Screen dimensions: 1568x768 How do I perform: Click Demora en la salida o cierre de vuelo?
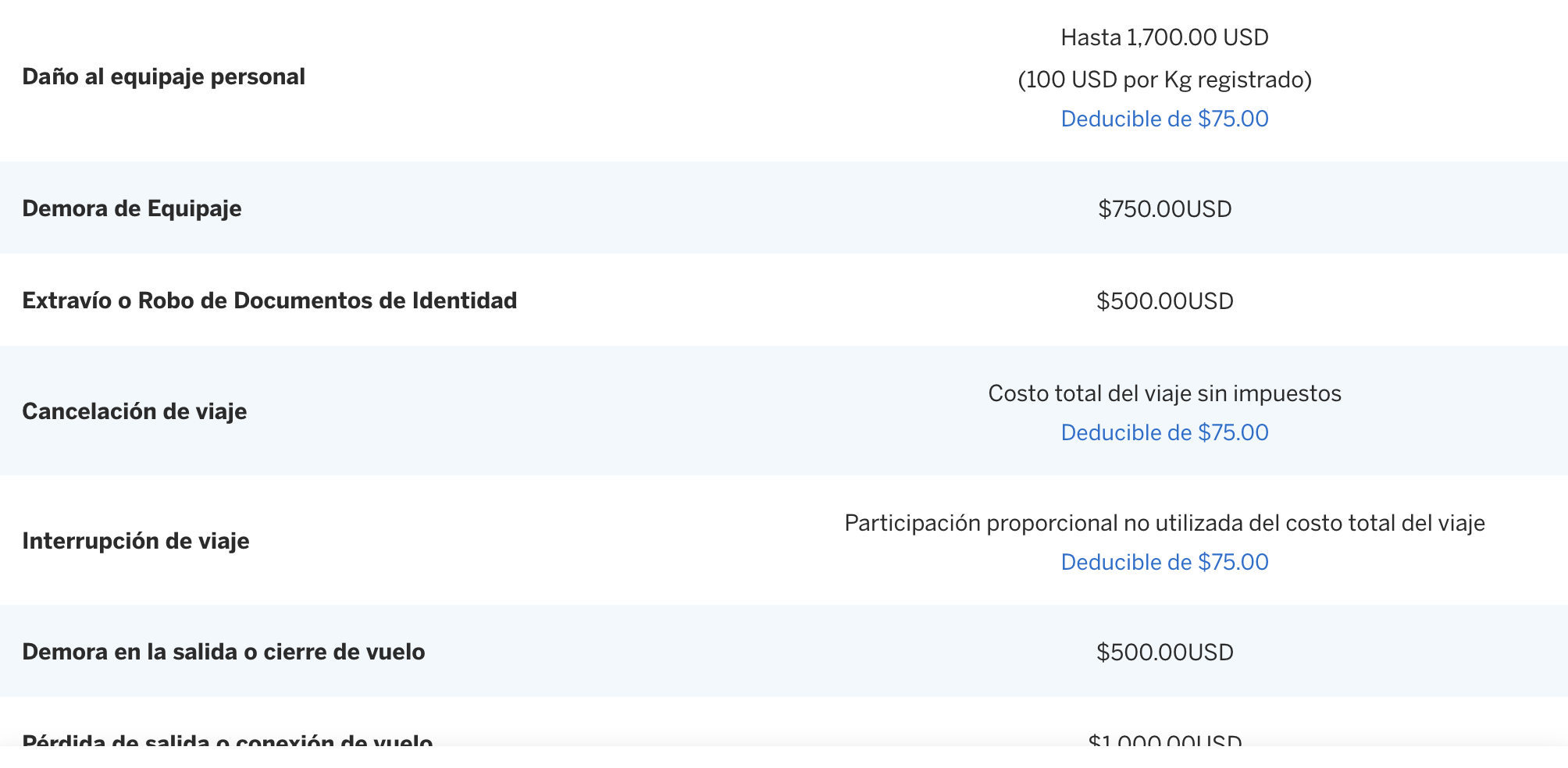(223, 652)
